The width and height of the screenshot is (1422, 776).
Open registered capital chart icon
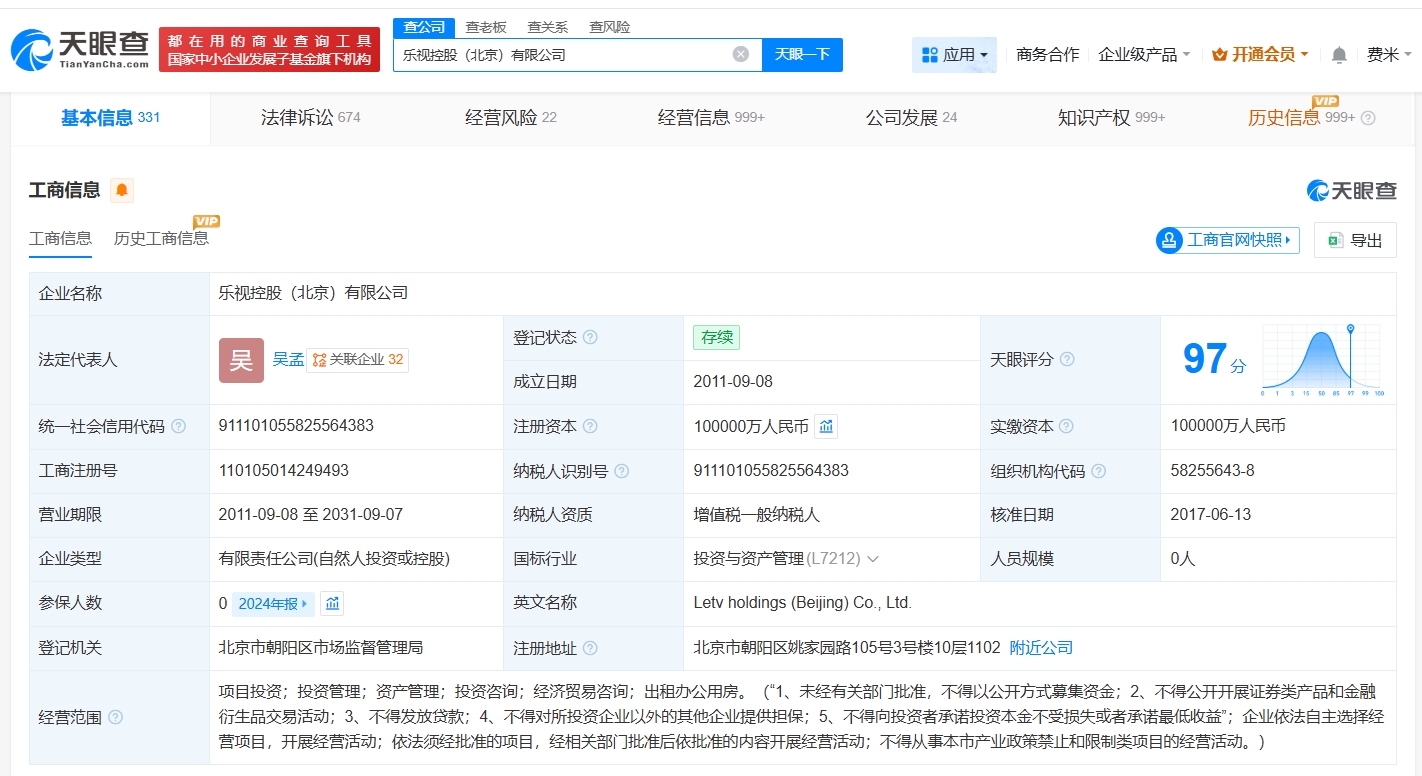(826, 427)
